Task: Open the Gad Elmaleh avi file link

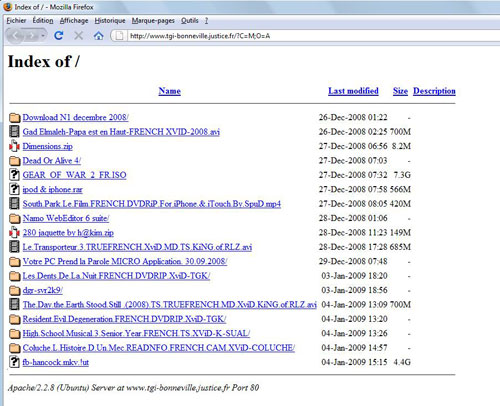Action: point(121,132)
